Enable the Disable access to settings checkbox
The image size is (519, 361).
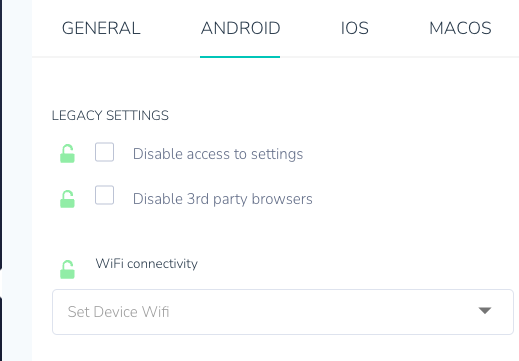point(104,152)
